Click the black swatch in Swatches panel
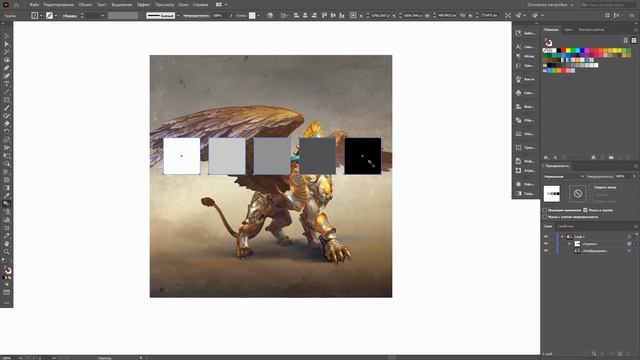The width and height of the screenshot is (640, 360). tap(559, 51)
